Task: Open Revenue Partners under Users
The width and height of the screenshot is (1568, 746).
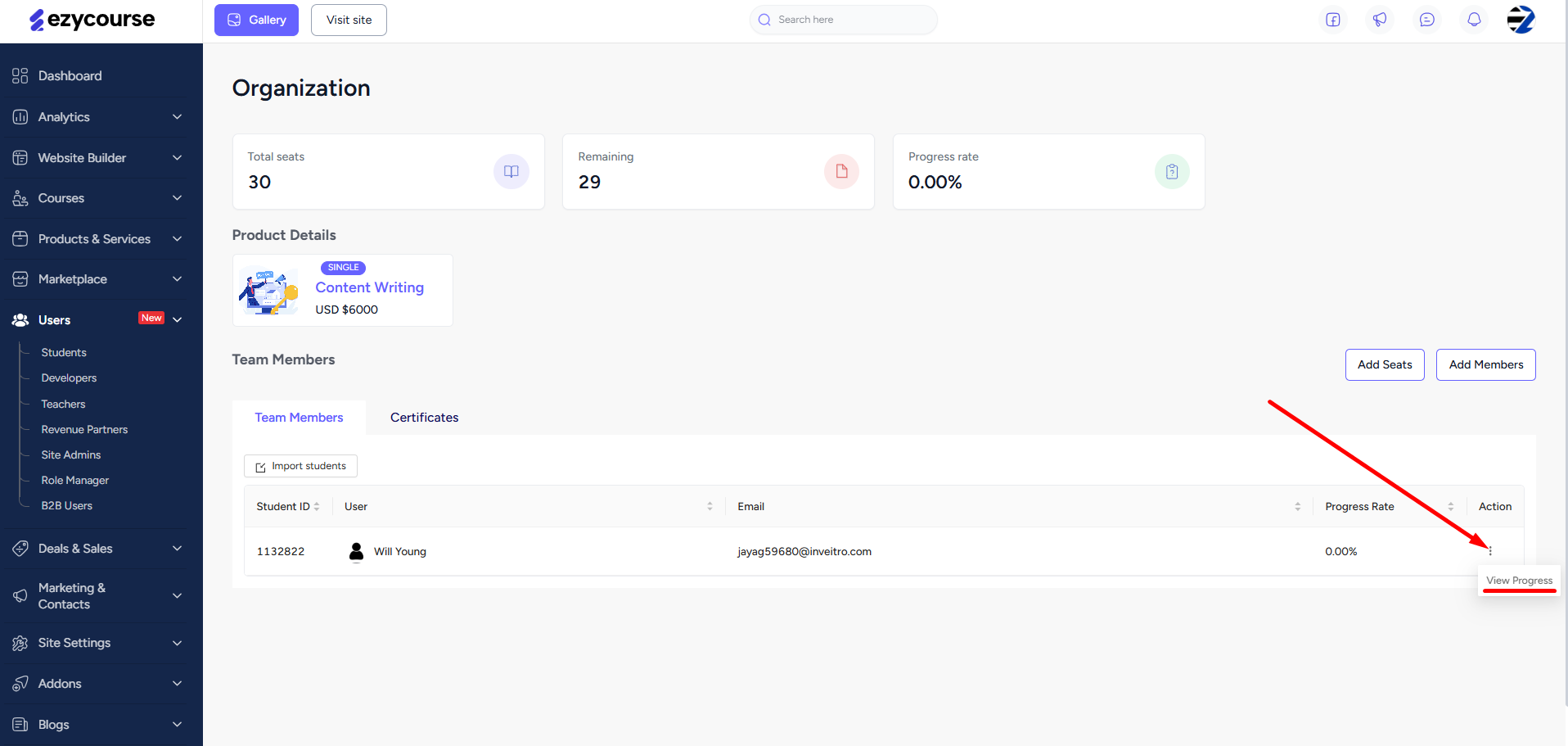Action: 84,429
